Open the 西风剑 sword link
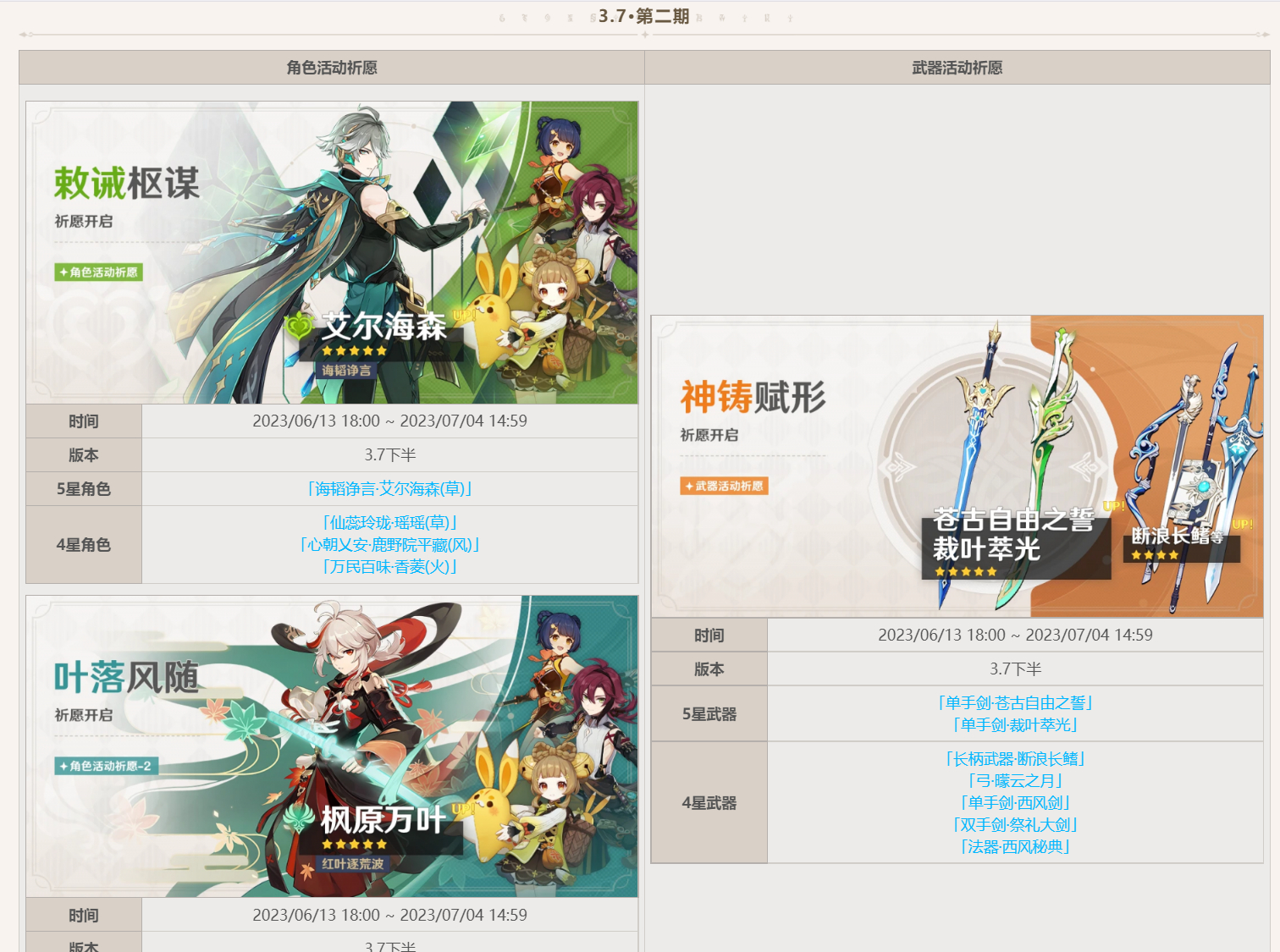The width and height of the screenshot is (1280, 952). (x=1015, y=803)
